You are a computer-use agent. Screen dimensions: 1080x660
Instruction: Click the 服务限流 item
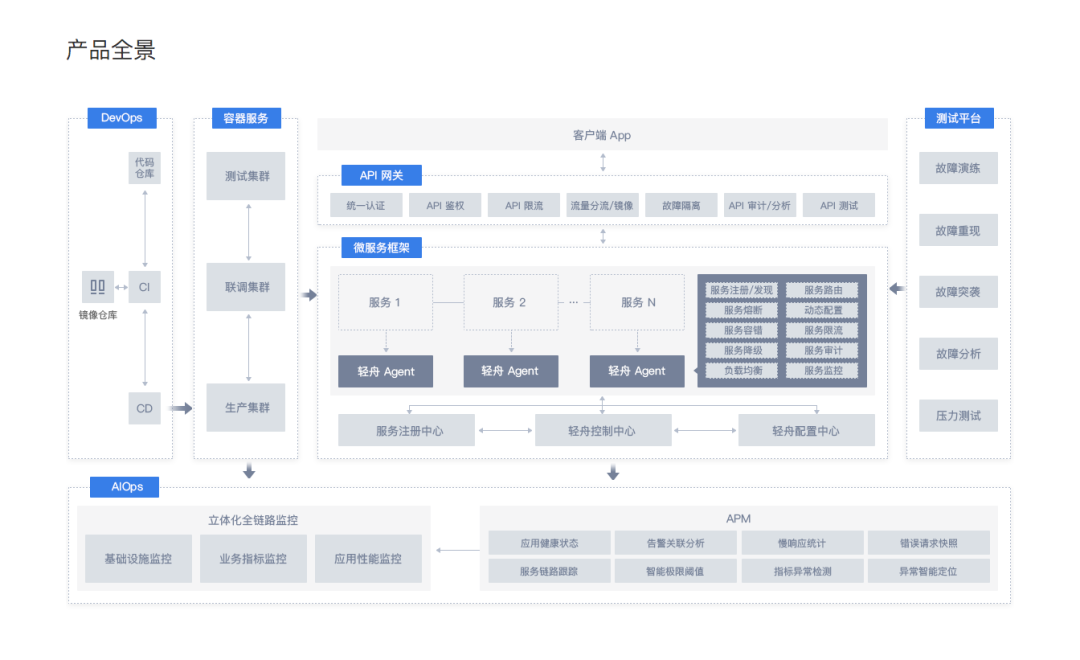[x=823, y=330]
